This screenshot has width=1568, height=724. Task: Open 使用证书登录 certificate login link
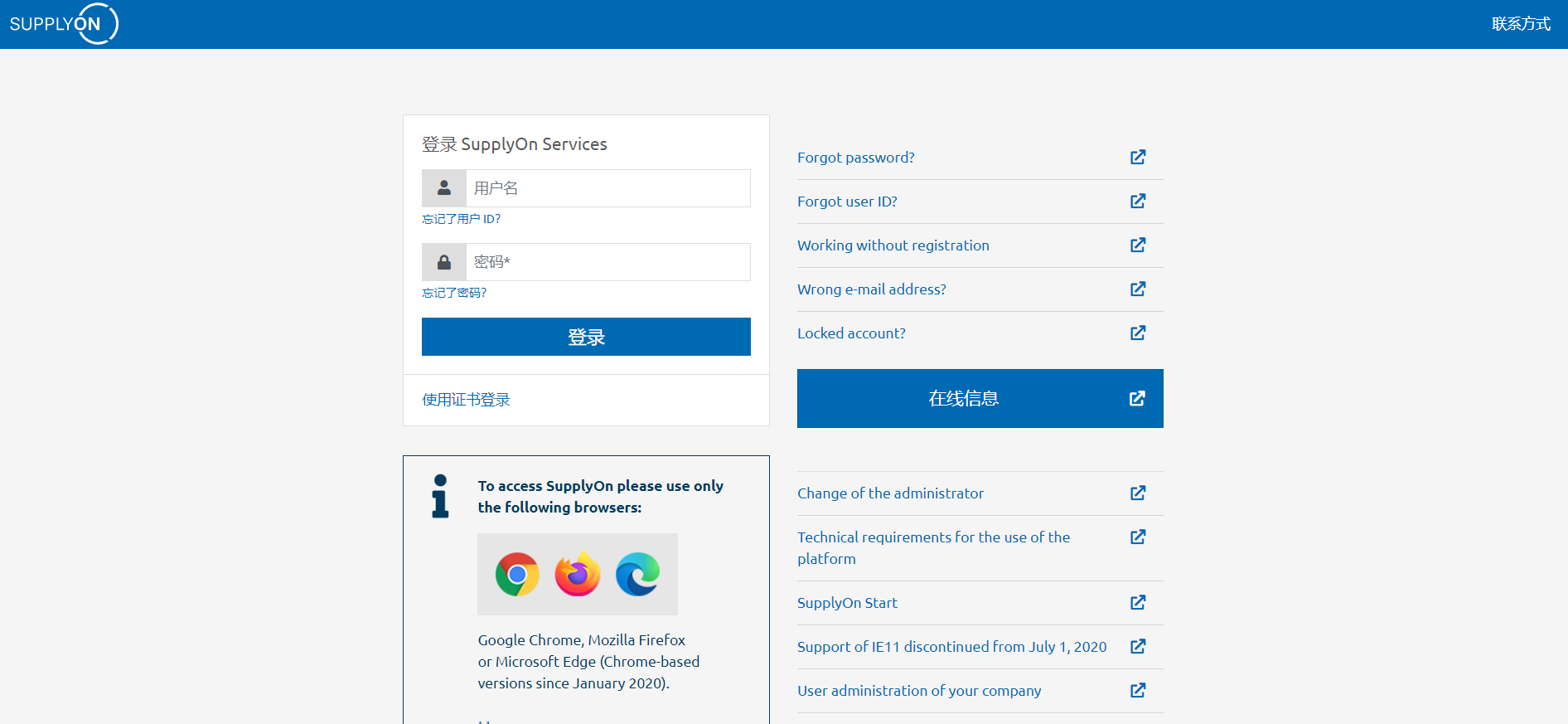click(x=466, y=400)
